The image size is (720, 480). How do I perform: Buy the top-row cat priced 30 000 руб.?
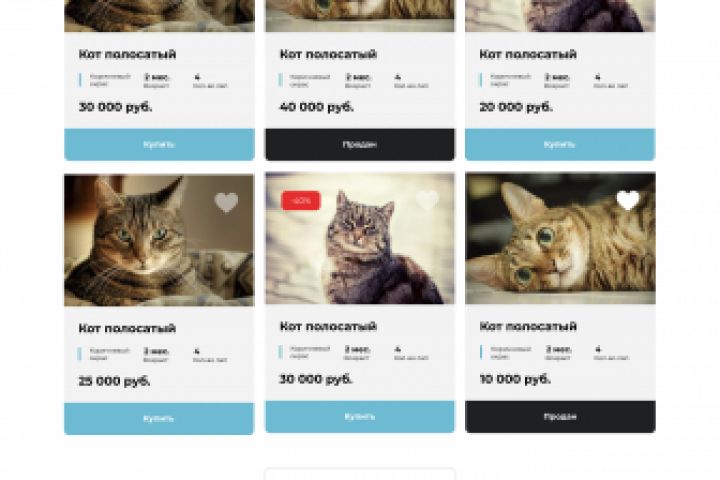[x=159, y=145]
